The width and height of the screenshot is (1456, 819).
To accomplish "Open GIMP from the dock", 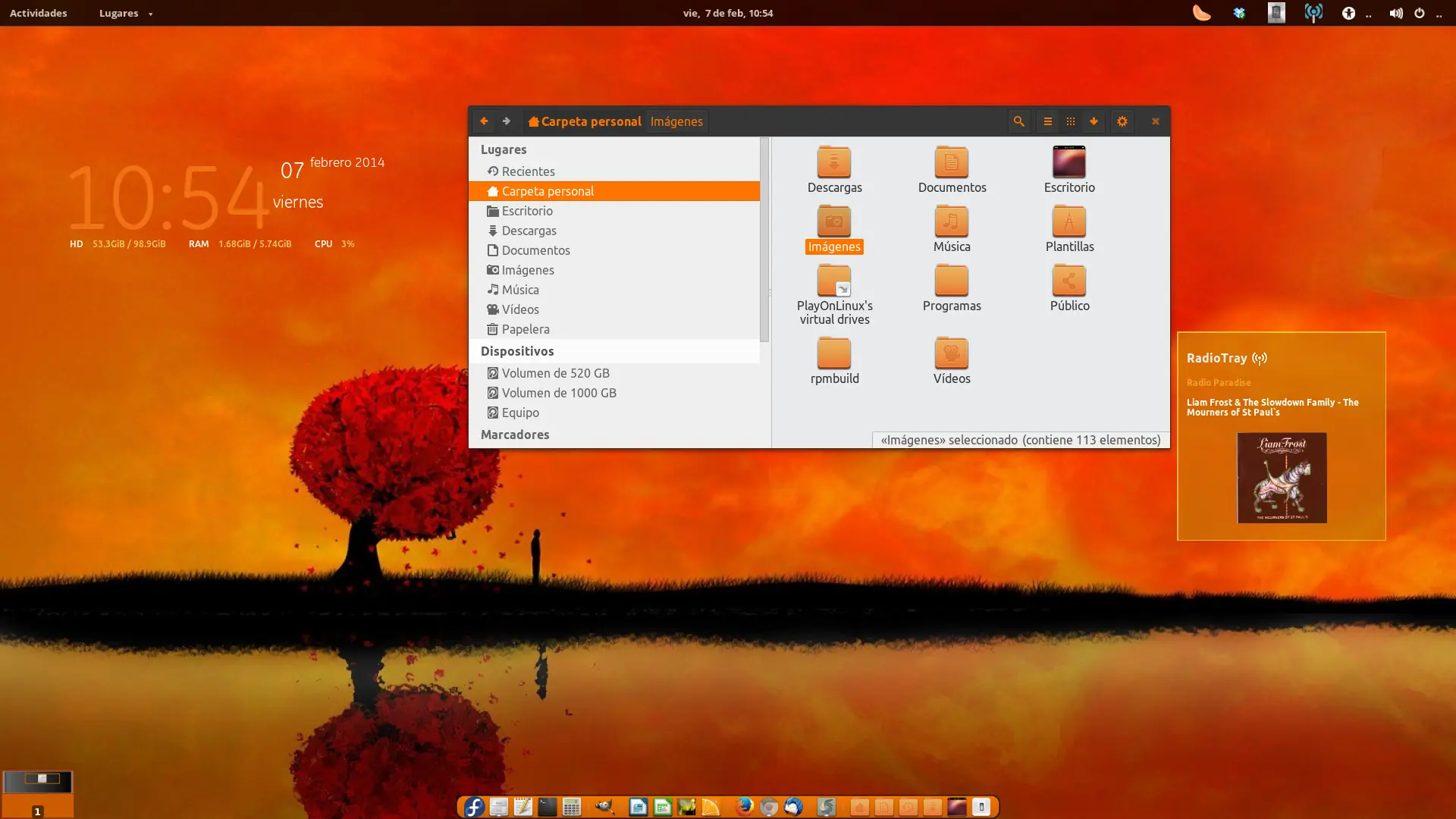I will [x=604, y=808].
